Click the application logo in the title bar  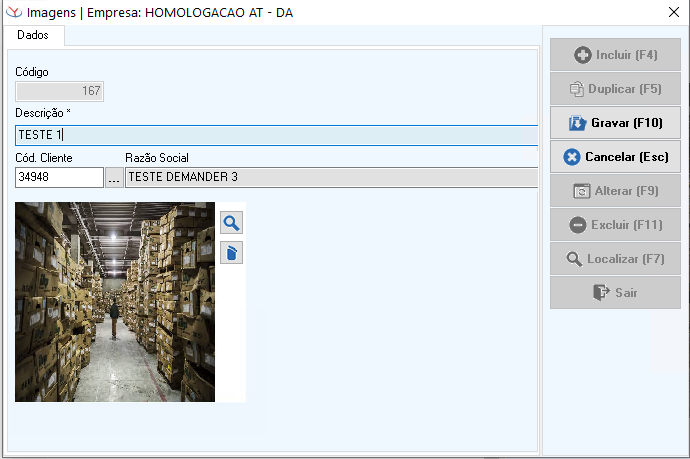(14, 12)
